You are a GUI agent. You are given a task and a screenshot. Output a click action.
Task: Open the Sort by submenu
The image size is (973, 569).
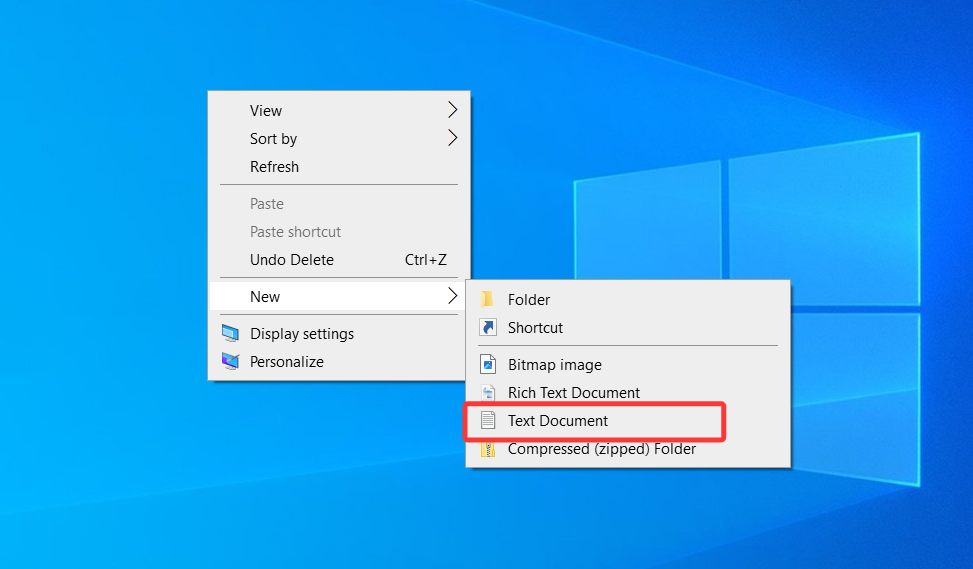tap(339, 138)
